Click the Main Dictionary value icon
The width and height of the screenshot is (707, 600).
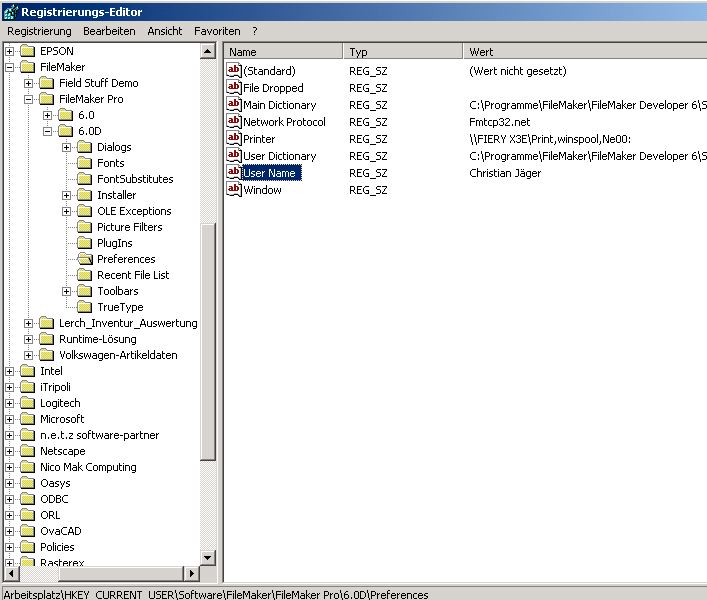pyautogui.click(x=234, y=105)
